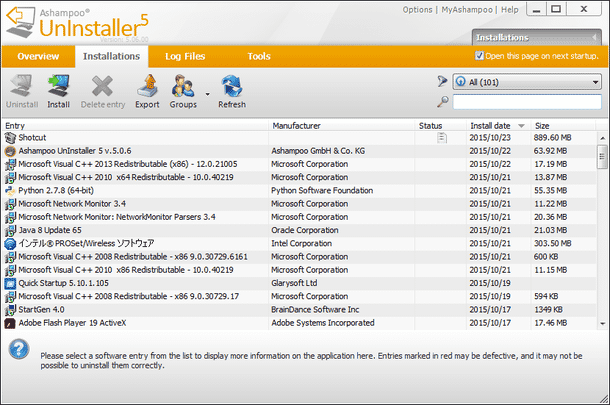
Task: Switch to the Overview tab
Action: (x=38, y=56)
